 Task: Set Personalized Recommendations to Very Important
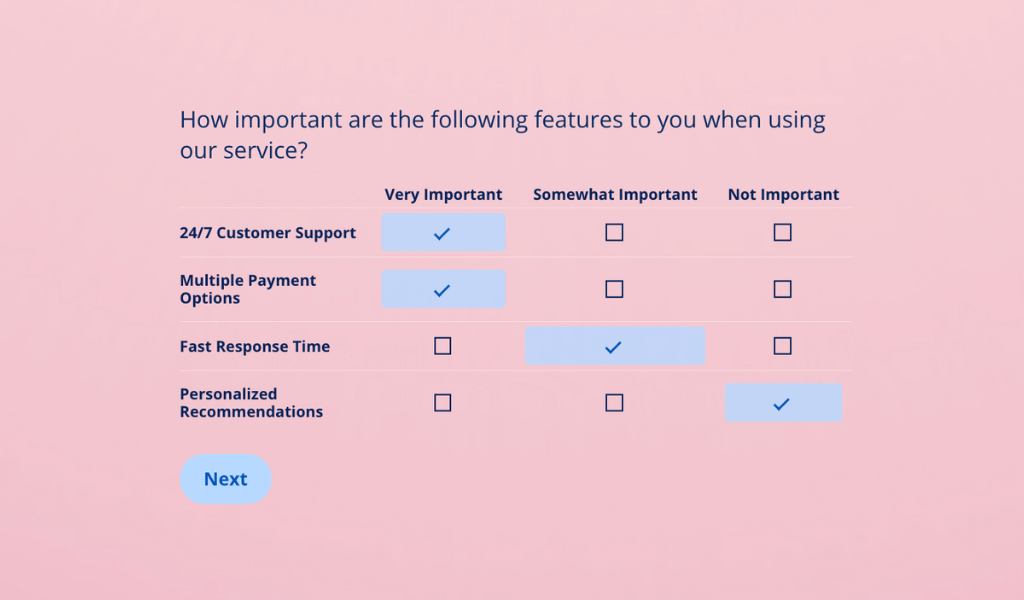click(x=443, y=403)
